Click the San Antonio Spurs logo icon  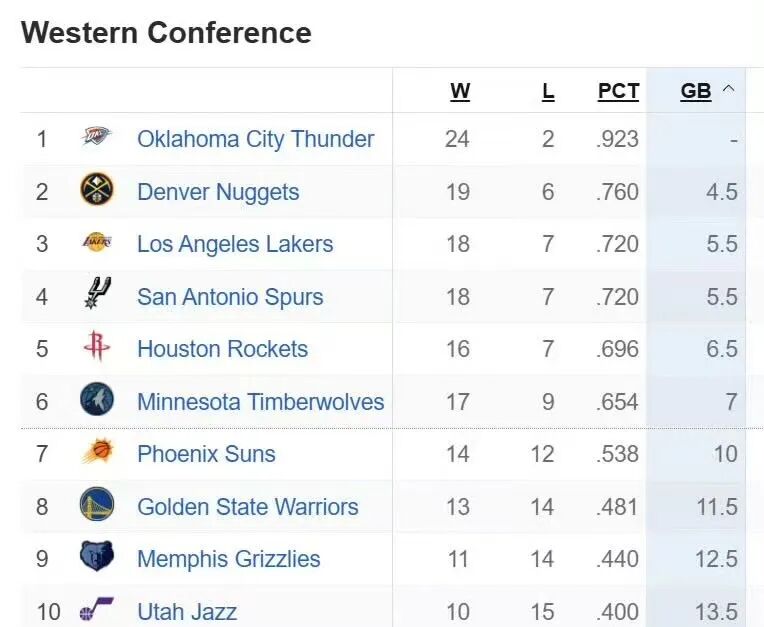[97, 296]
